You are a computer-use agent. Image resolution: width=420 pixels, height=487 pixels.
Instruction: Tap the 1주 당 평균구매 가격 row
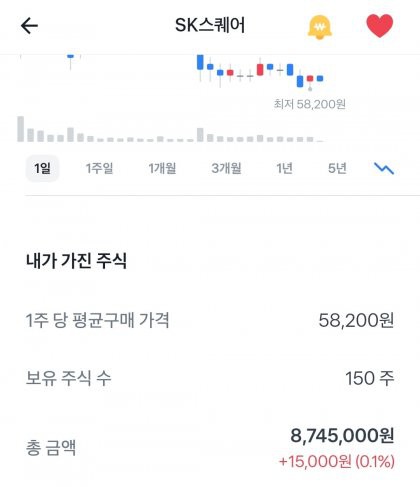pyautogui.click(x=210, y=320)
